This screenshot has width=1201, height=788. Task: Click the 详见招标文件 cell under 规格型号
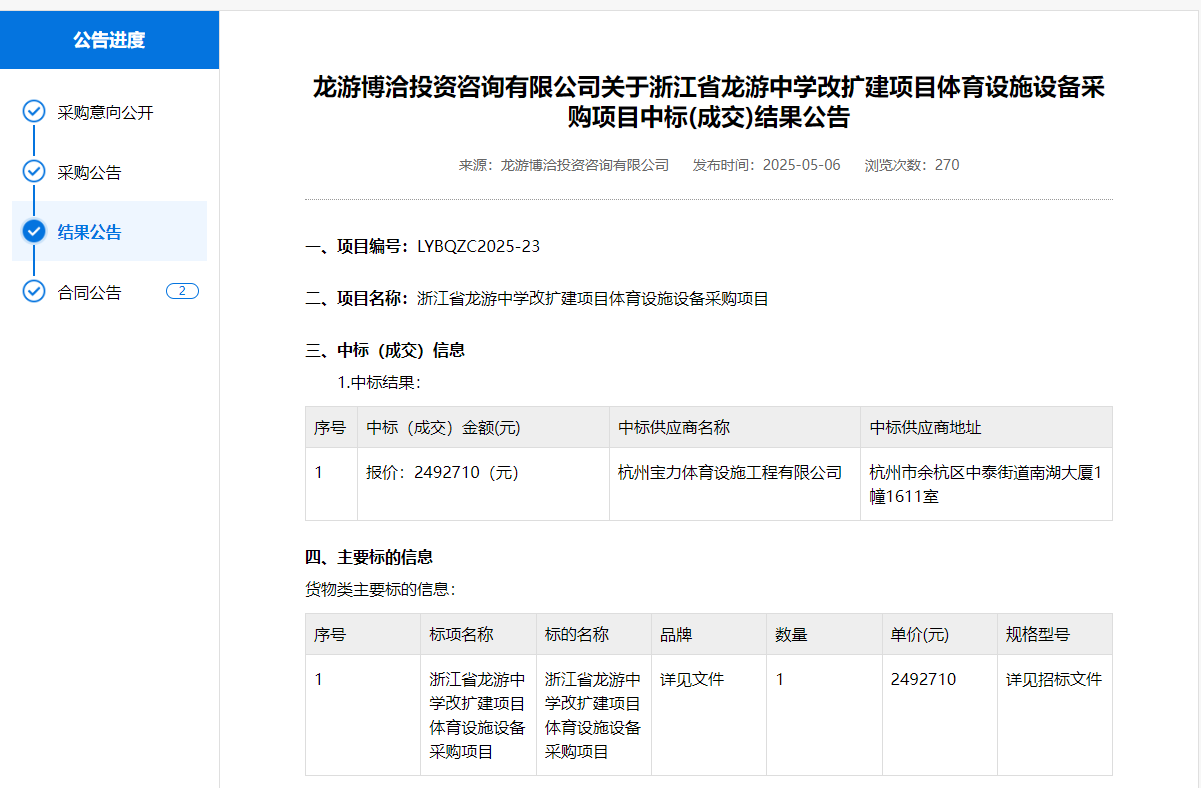pos(1053,680)
